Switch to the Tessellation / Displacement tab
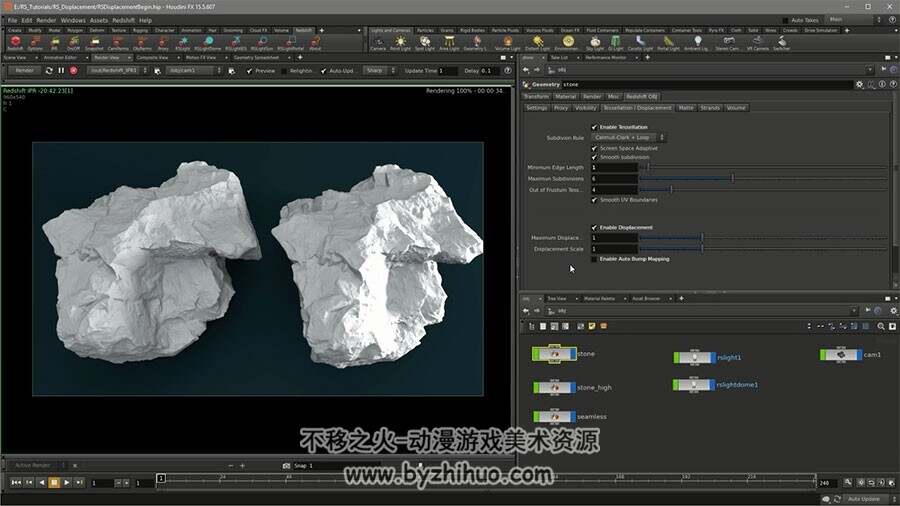 click(x=637, y=108)
